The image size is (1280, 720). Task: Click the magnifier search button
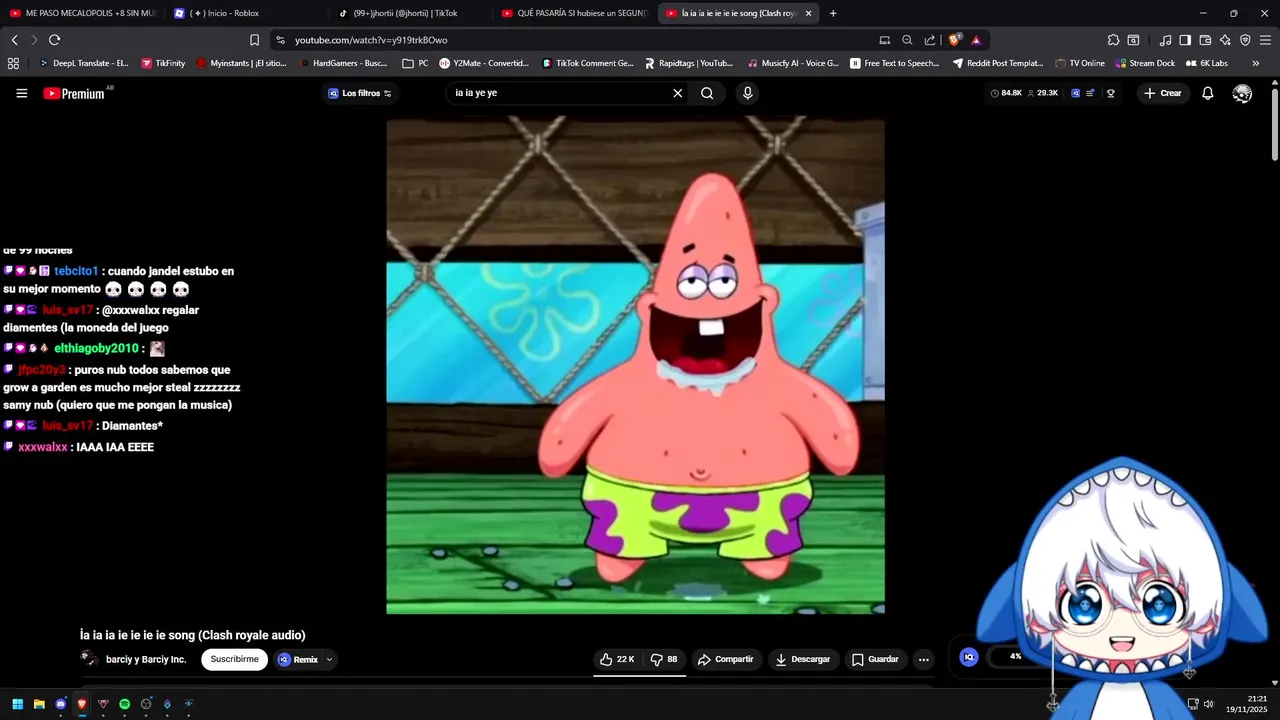click(x=707, y=93)
